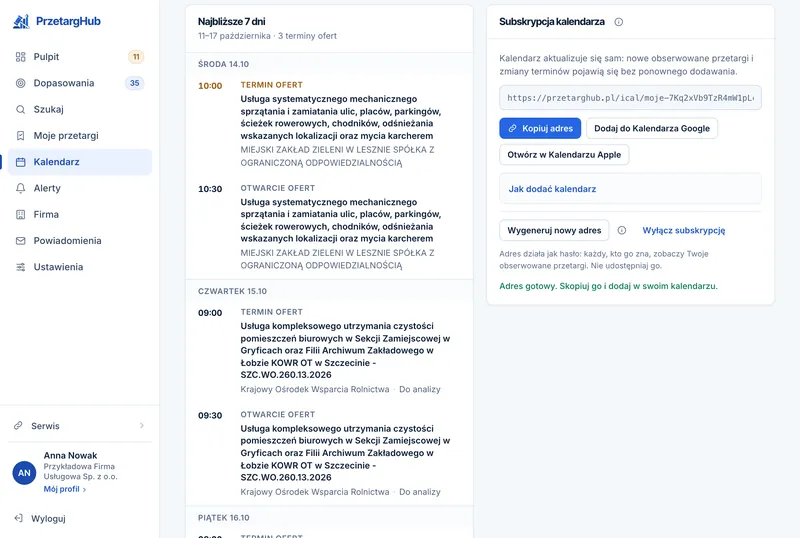
Task: Click info icon beside Subskrypcja kalendarza
Action: 618,22
